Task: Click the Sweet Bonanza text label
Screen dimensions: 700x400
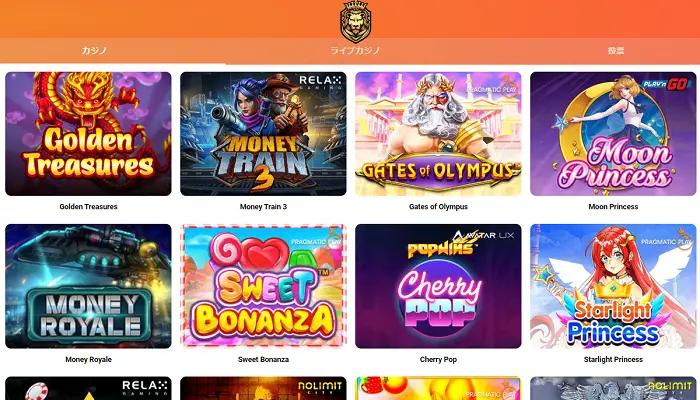Action: pos(263,359)
